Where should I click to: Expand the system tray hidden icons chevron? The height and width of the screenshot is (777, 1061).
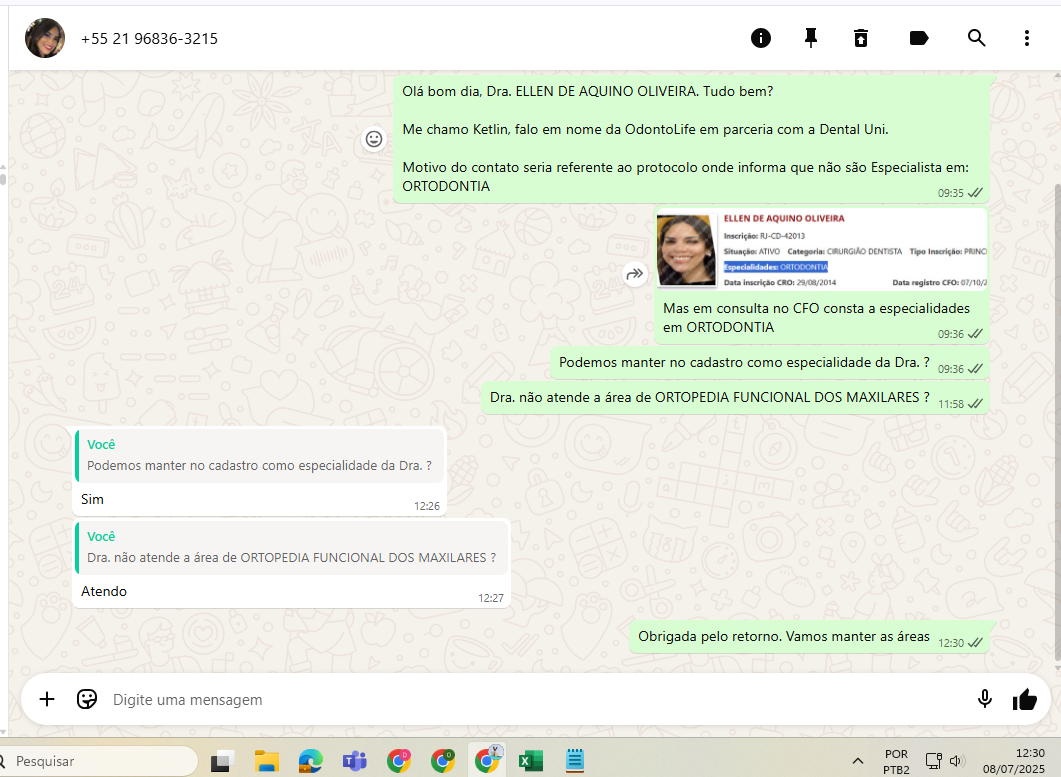click(857, 761)
